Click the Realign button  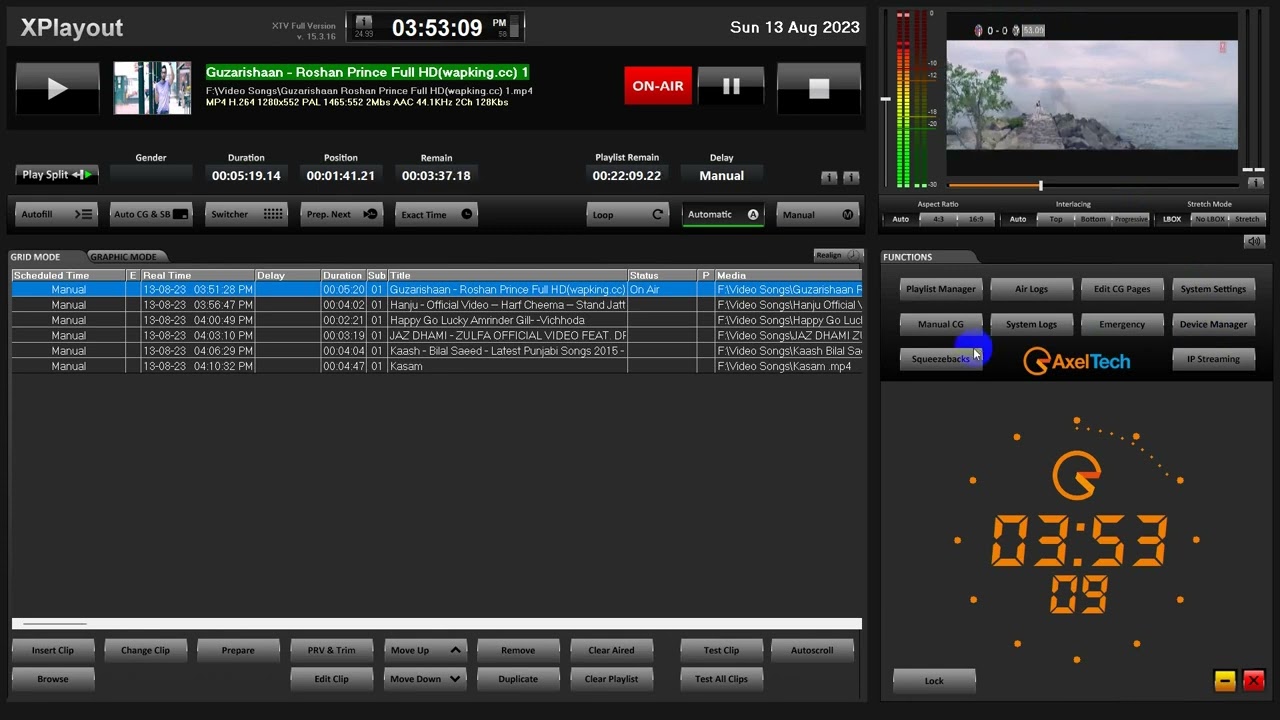(x=837, y=255)
